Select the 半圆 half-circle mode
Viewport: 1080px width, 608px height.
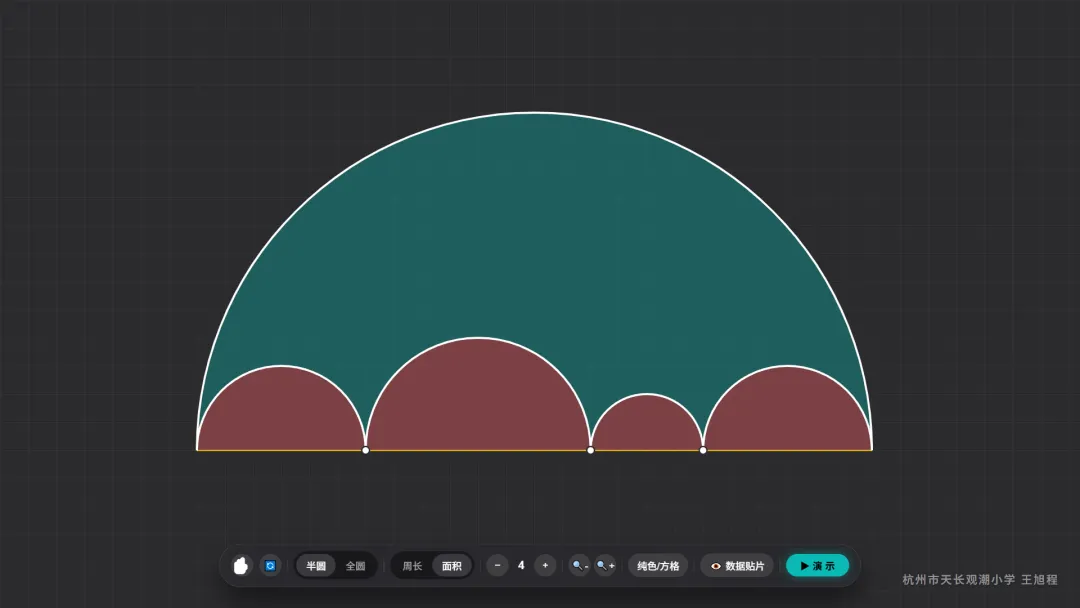[x=316, y=565]
